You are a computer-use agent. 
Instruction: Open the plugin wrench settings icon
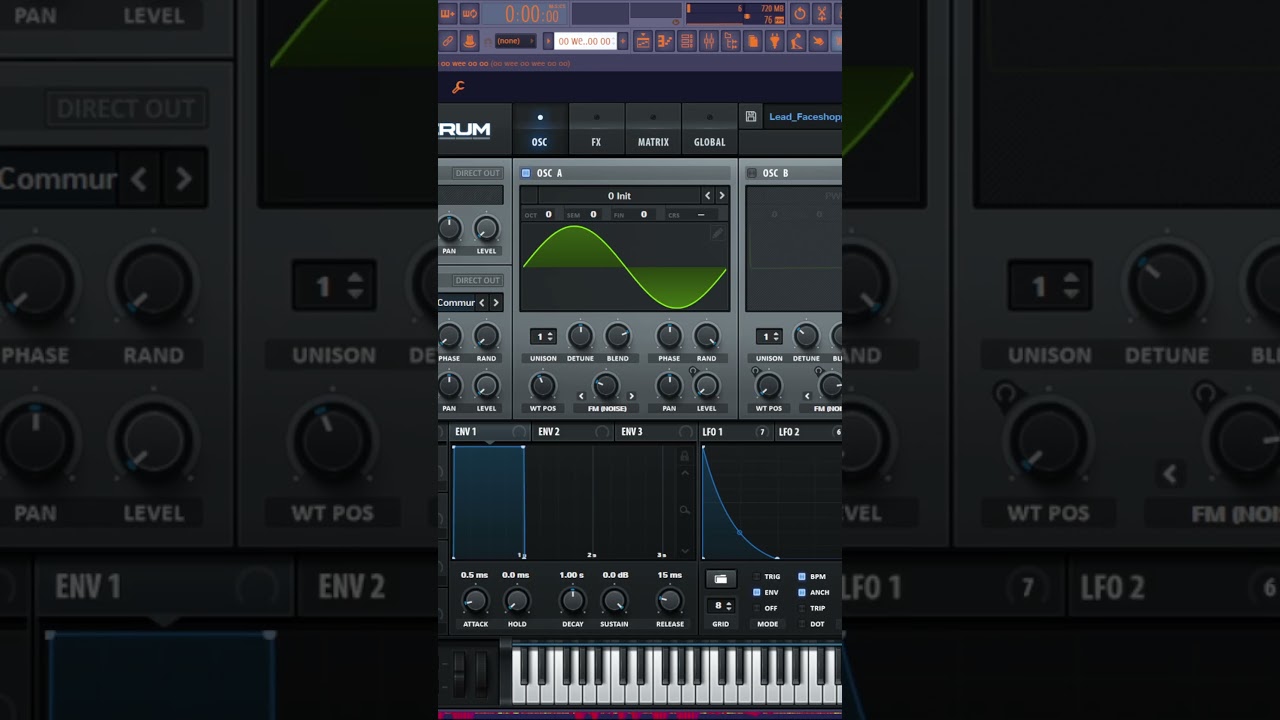pyautogui.click(x=458, y=87)
